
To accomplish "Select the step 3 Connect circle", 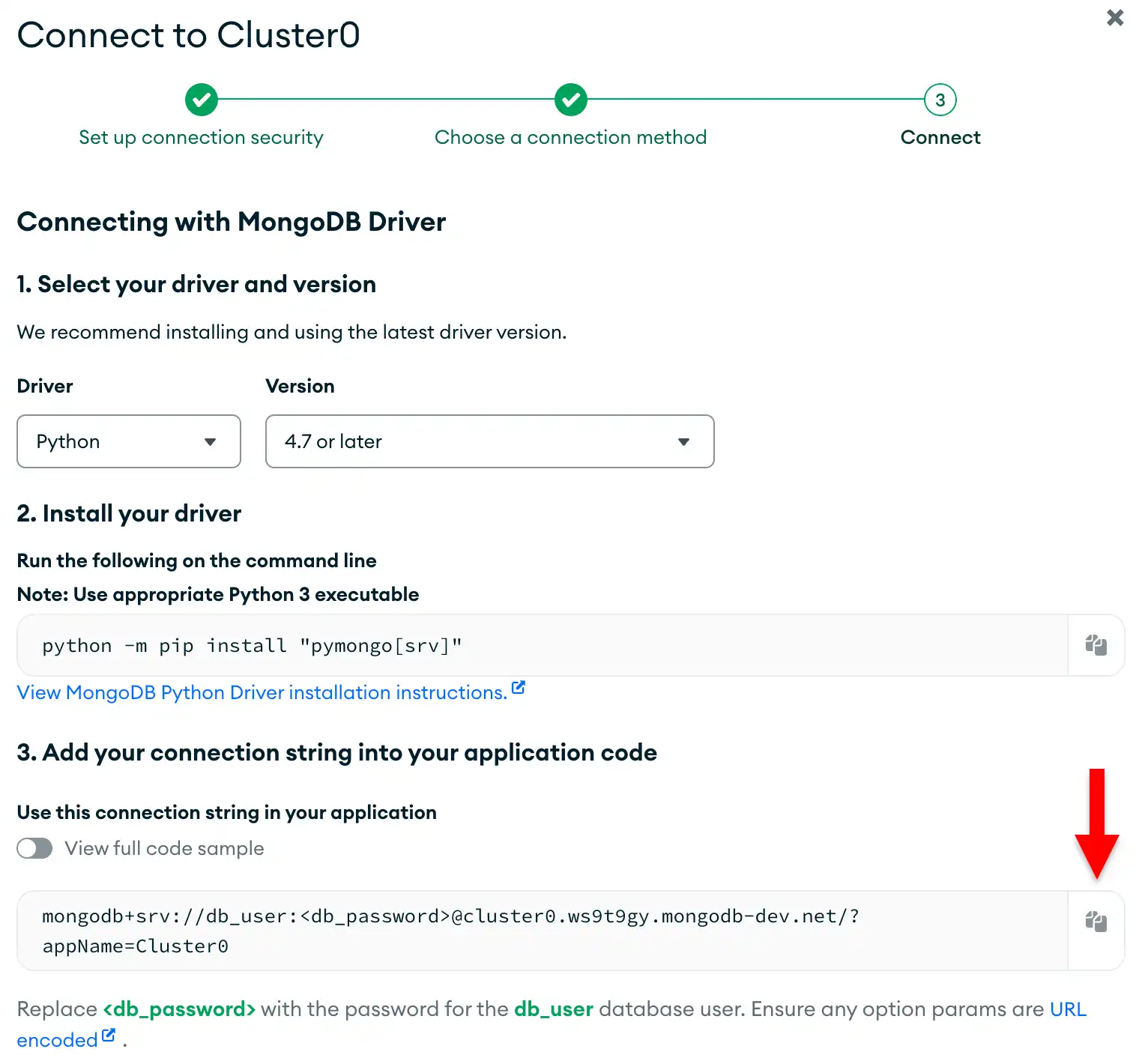I will [x=940, y=99].
